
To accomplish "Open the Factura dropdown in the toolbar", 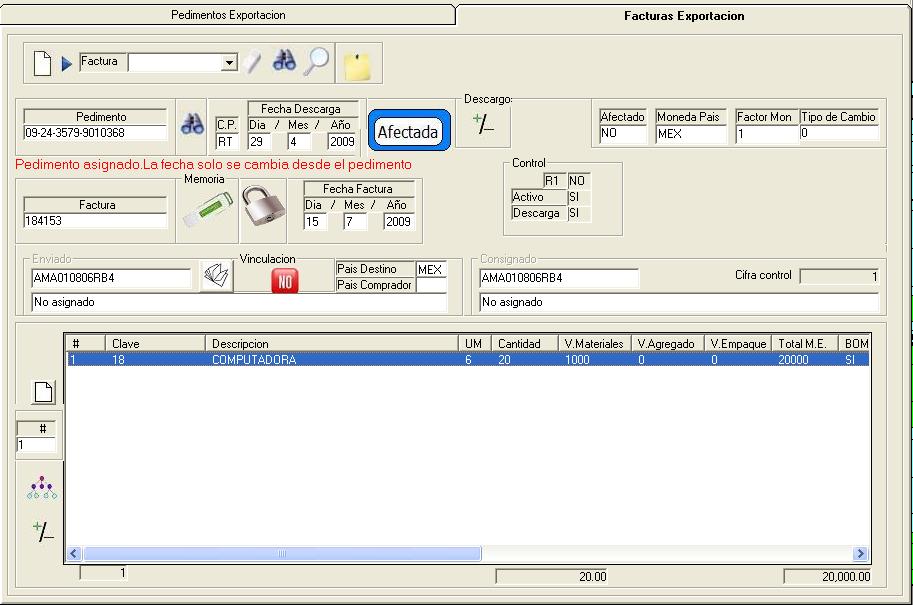I will tap(230, 62).
